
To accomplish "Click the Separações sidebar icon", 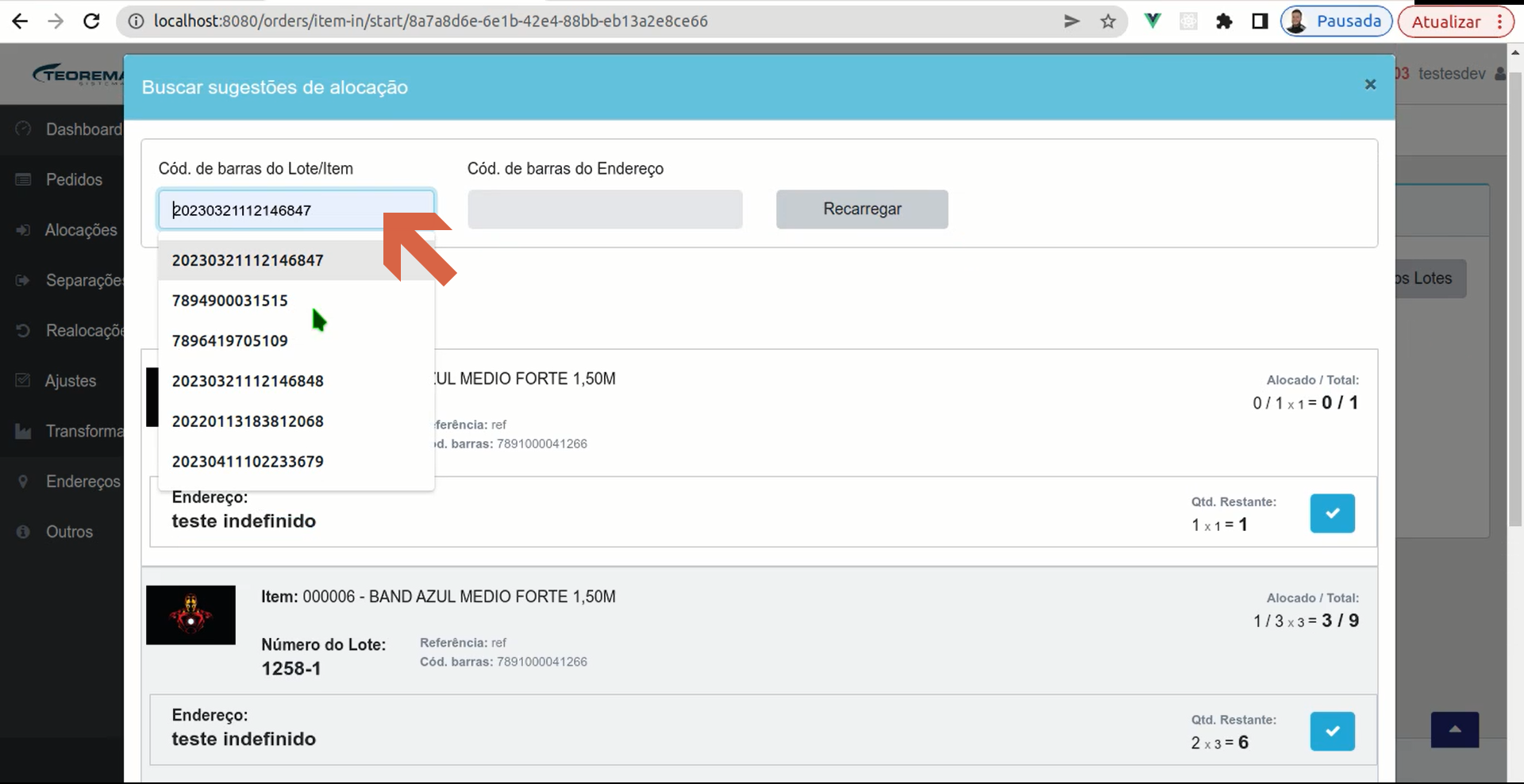I will [x=23, y=280].
